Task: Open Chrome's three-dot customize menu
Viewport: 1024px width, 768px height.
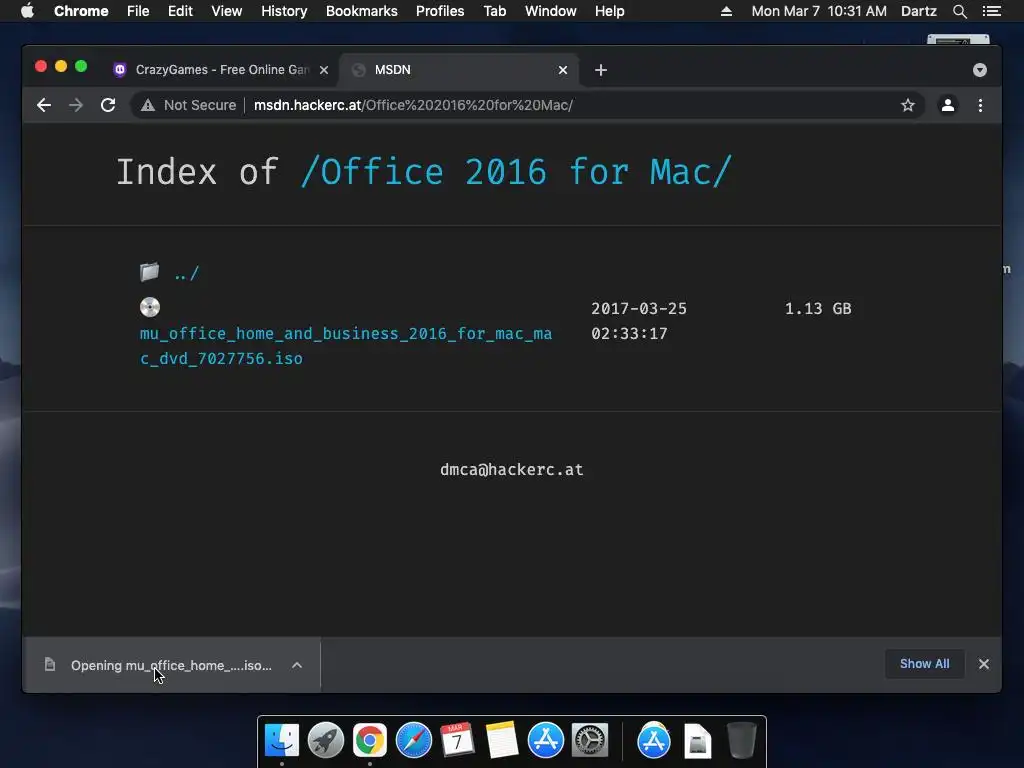Action: pos(980,105)
